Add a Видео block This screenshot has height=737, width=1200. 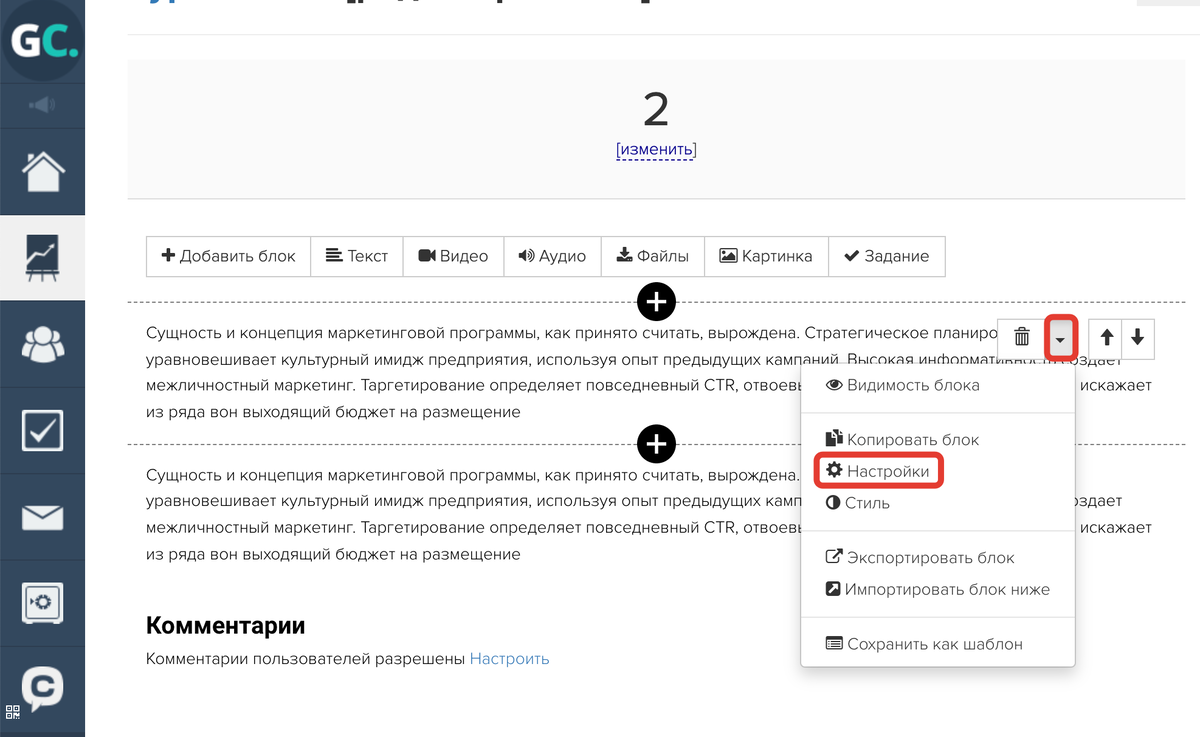coord(453,256)
